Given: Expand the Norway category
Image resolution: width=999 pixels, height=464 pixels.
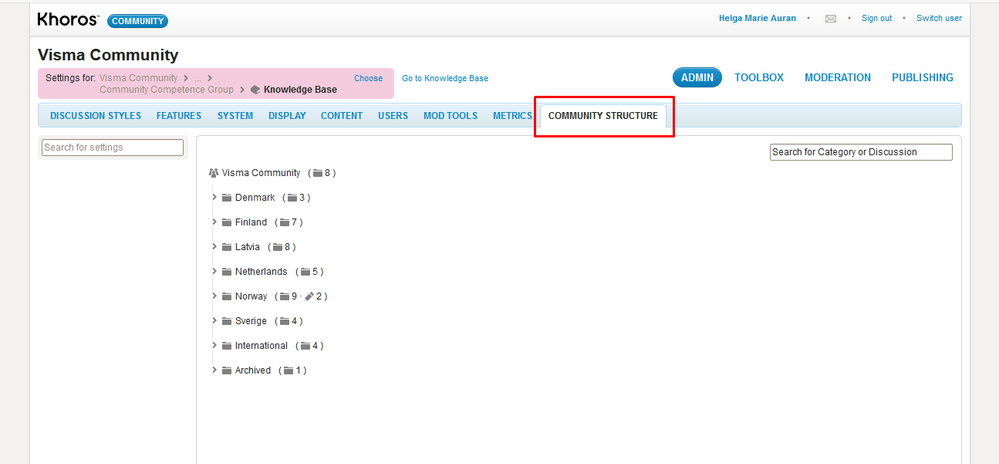Looking at the screenshot, I should tap(215, 296).
